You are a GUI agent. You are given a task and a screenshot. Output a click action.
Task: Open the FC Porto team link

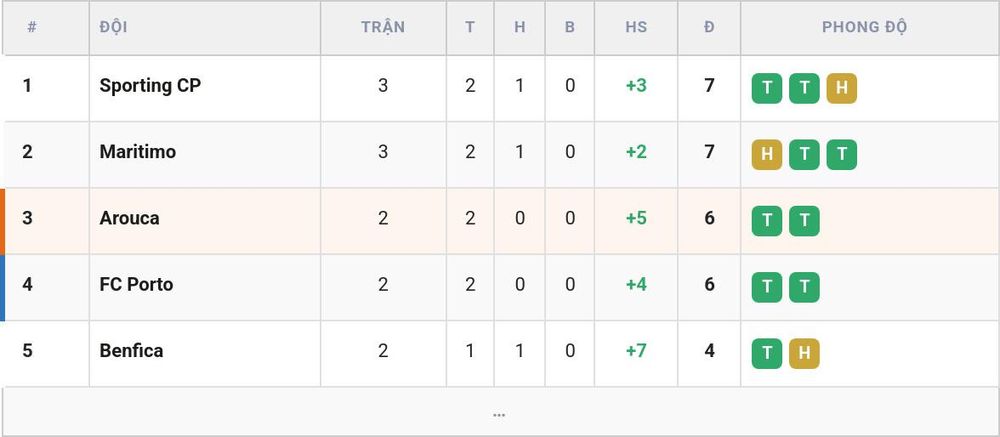click(x=136, y=285)
